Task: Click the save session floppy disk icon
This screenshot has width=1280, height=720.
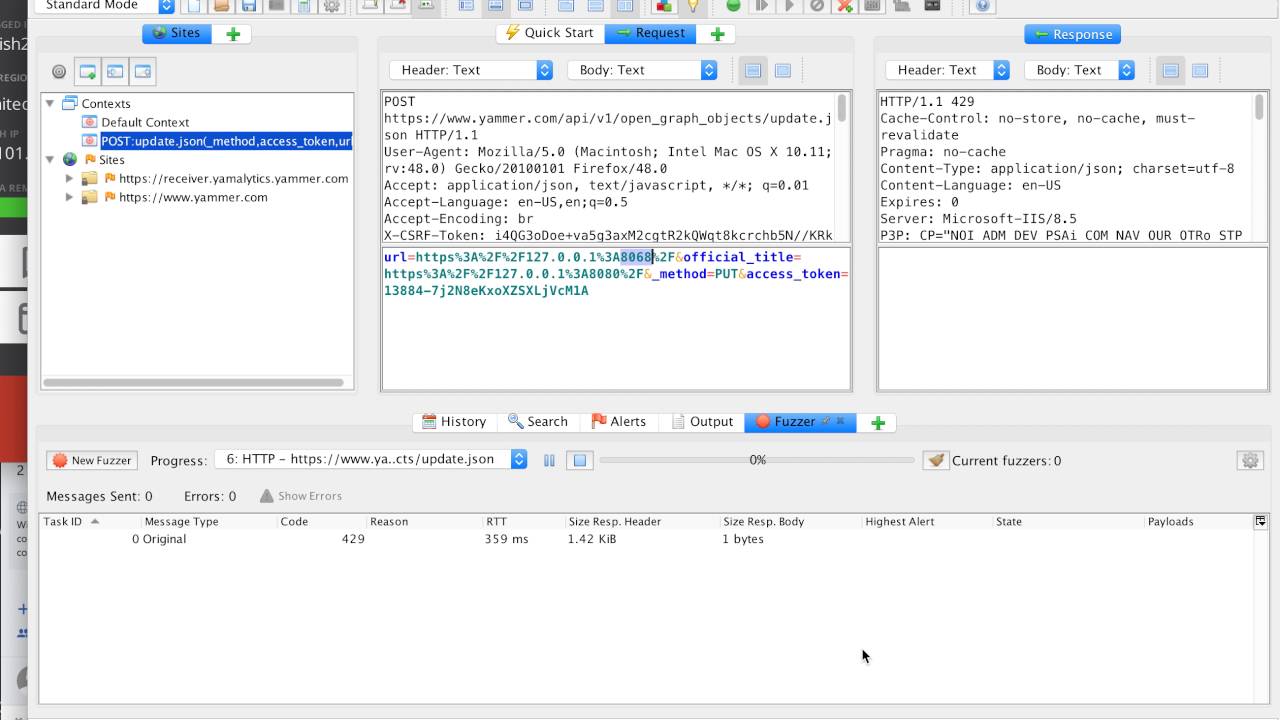Action: coord(248,6)
